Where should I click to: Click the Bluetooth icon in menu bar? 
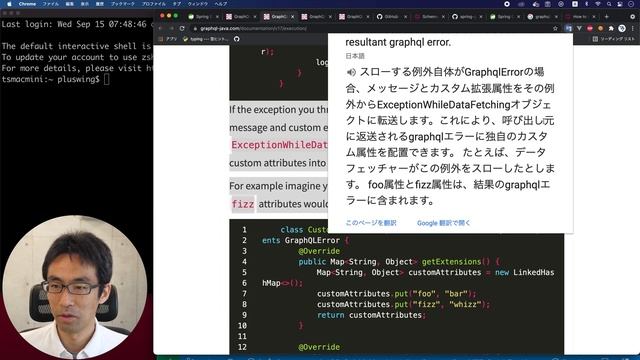(x=587, y=4)
